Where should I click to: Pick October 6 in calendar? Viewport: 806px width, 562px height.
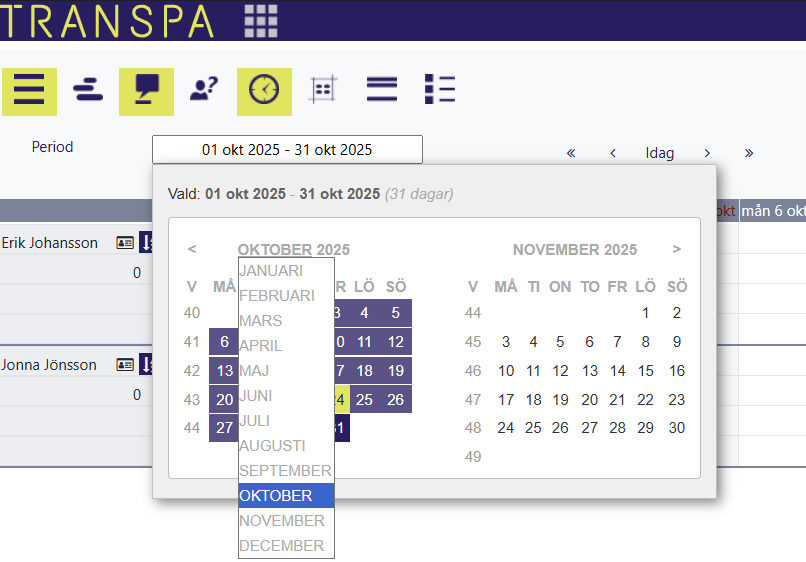[x=224, y=342]
